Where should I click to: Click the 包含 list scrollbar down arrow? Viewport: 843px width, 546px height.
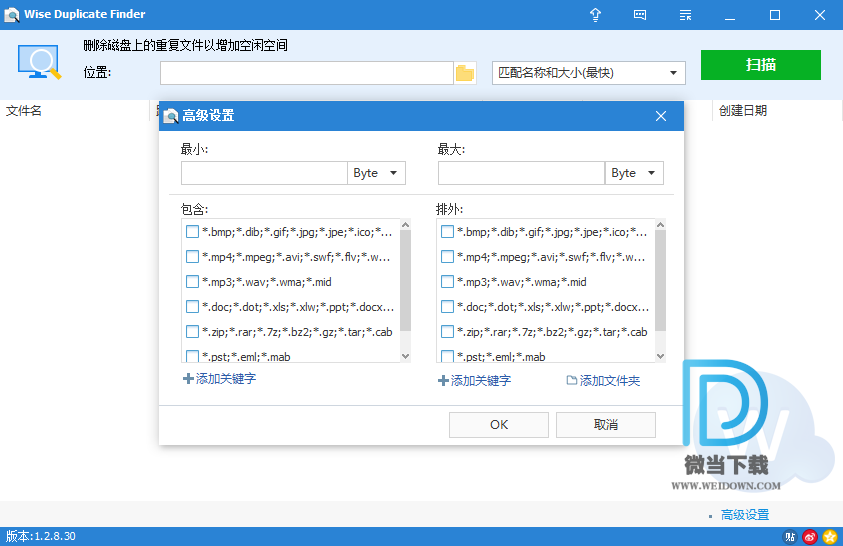(x=406, y=356)
